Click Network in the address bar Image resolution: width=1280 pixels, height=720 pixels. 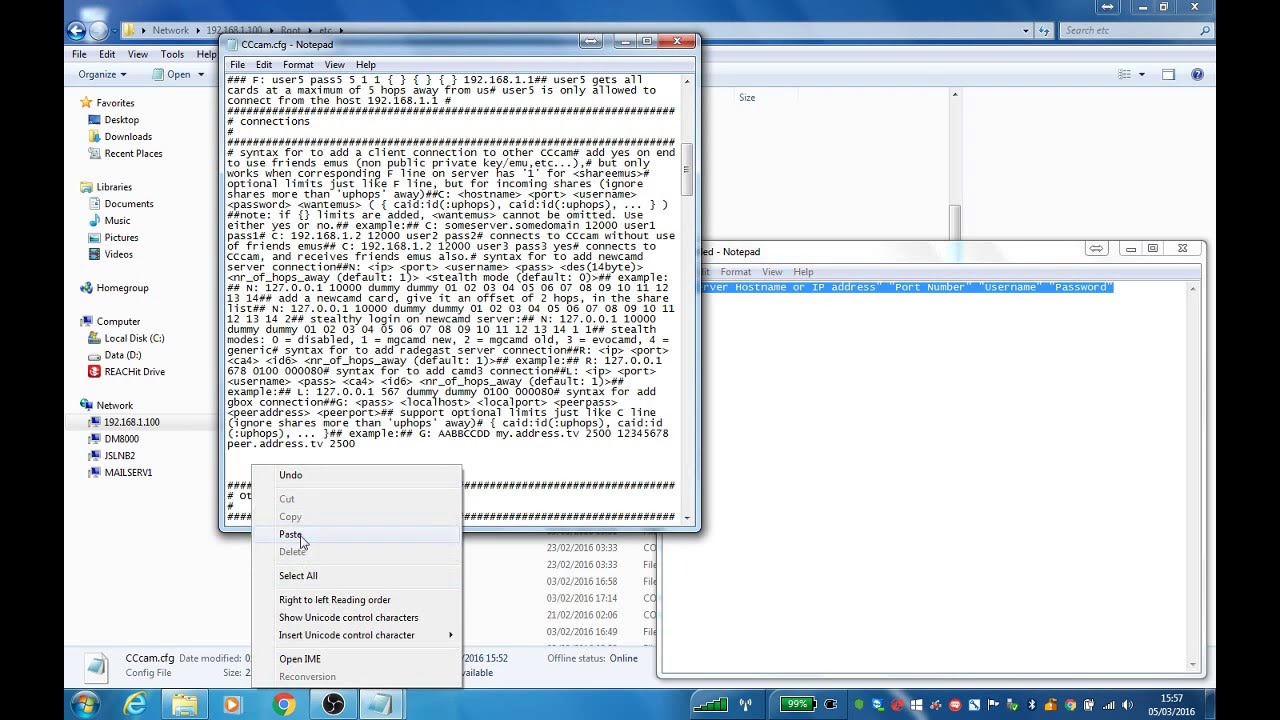[170, 31]
